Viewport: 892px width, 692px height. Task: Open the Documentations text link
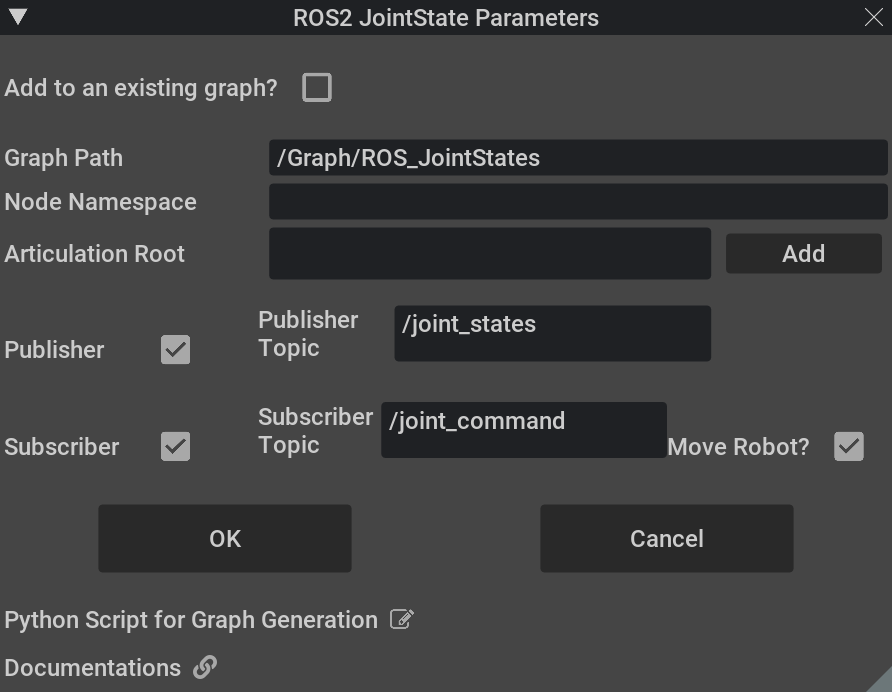click(x=93, y=668)
